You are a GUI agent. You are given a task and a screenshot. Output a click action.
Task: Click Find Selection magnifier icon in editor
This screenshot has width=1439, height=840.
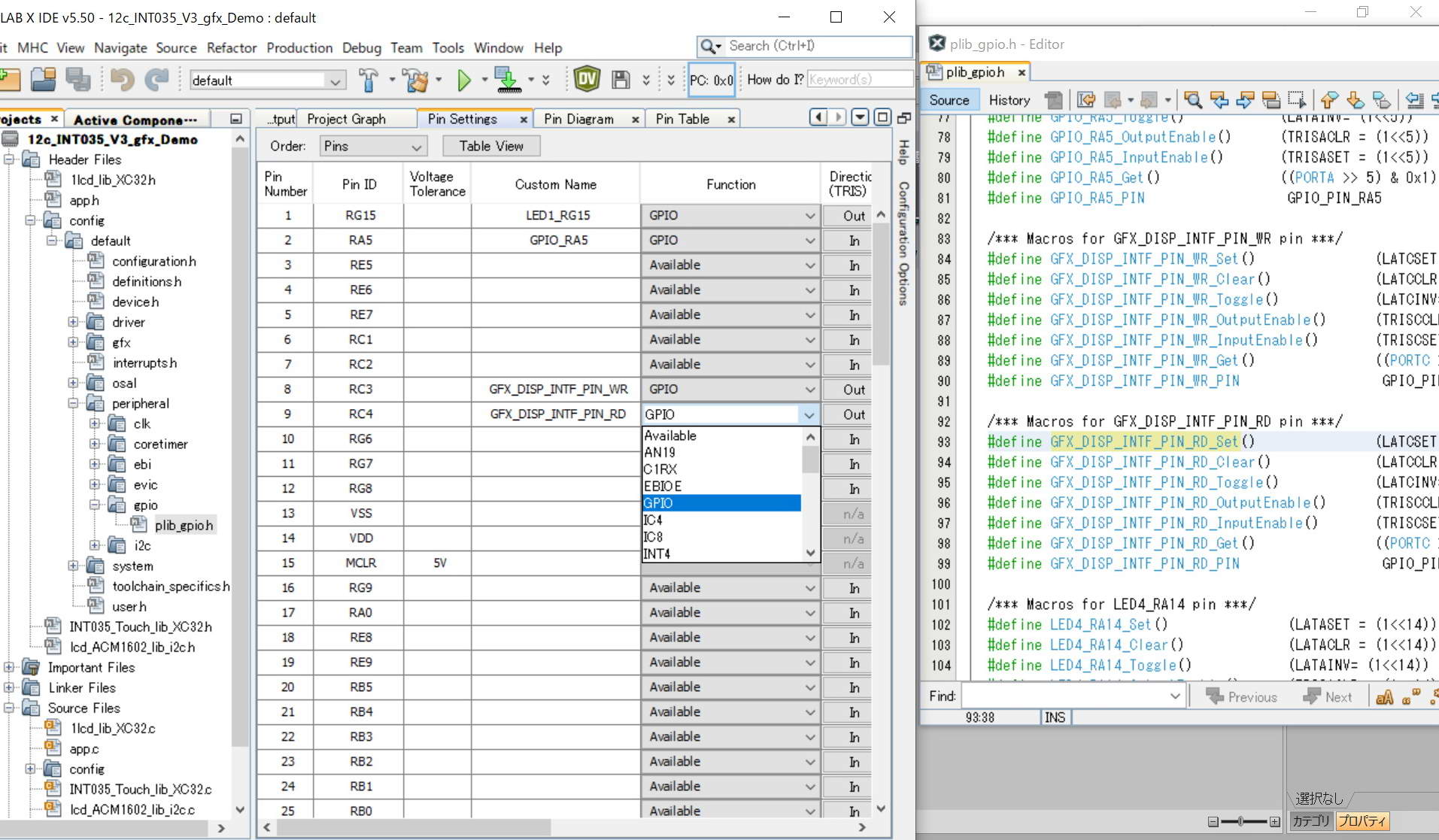1192,99
